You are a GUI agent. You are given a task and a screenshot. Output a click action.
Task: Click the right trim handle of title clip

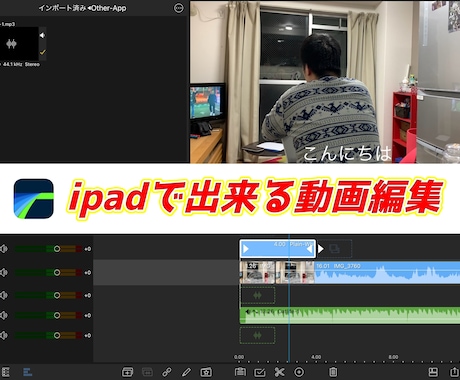[x=310, y=249]
